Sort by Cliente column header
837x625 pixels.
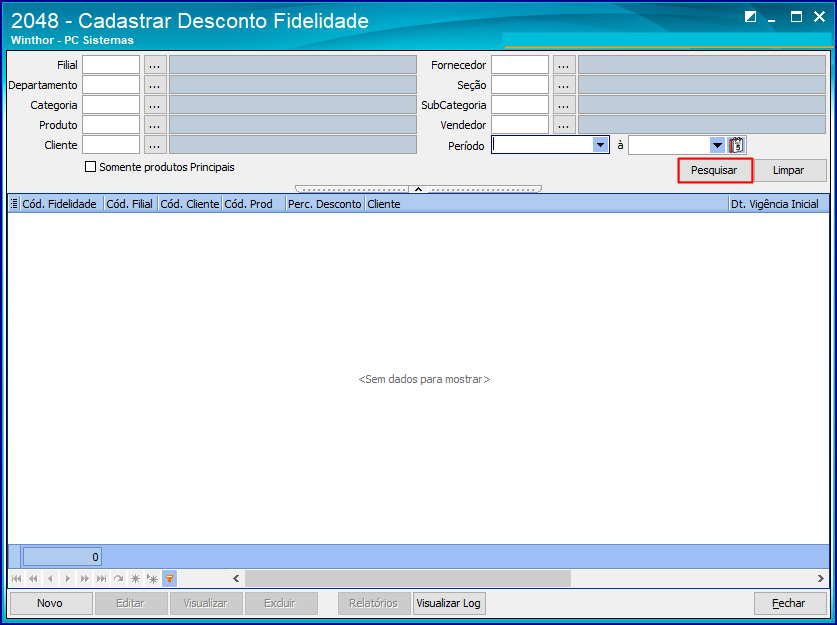pos(547,204)
